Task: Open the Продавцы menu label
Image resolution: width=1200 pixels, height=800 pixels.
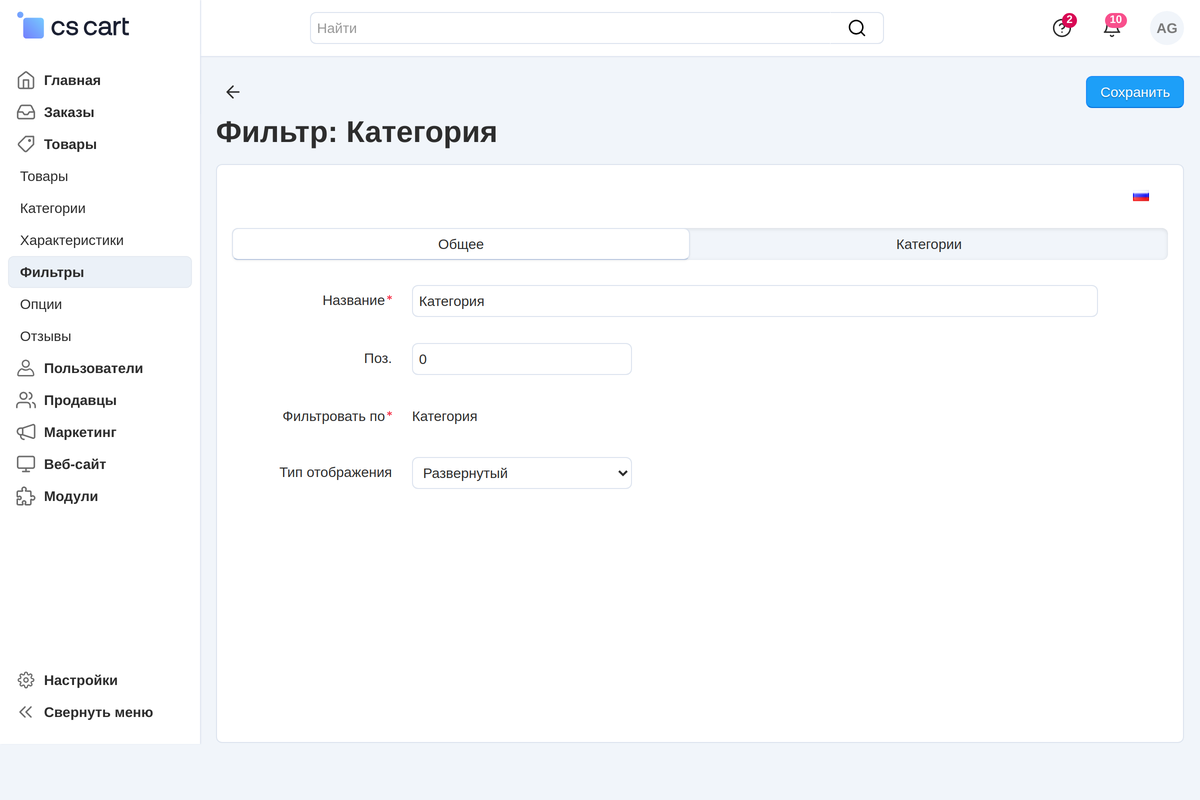Action: (x=80, y=400)
